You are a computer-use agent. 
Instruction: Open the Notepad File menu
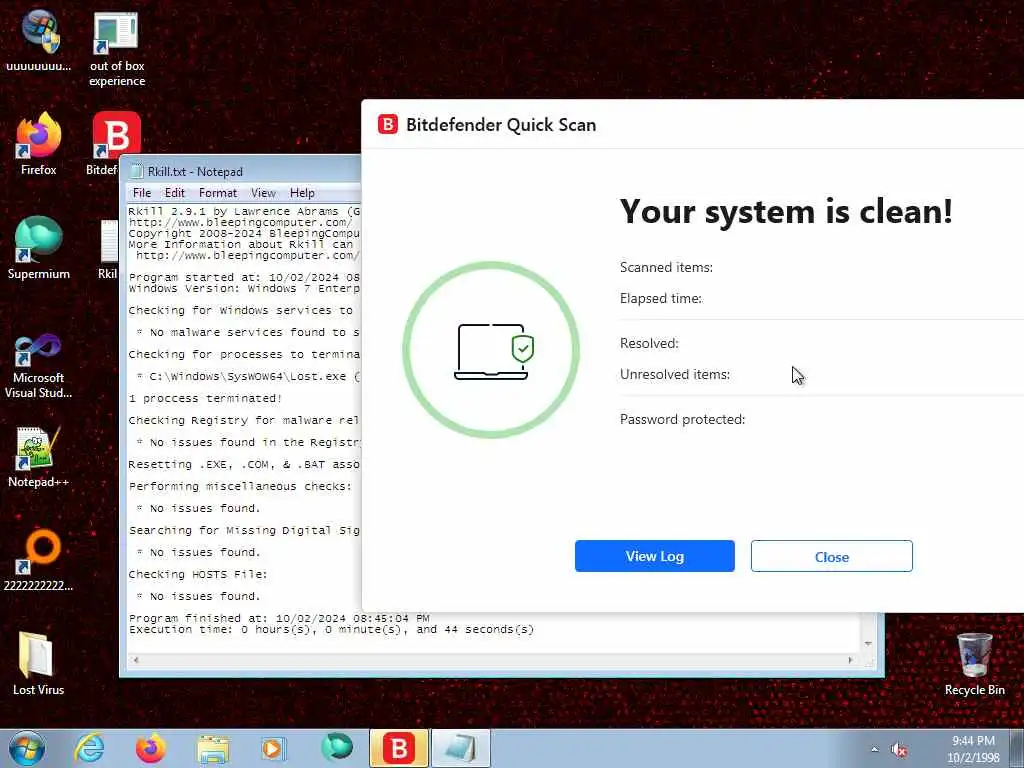142,193
